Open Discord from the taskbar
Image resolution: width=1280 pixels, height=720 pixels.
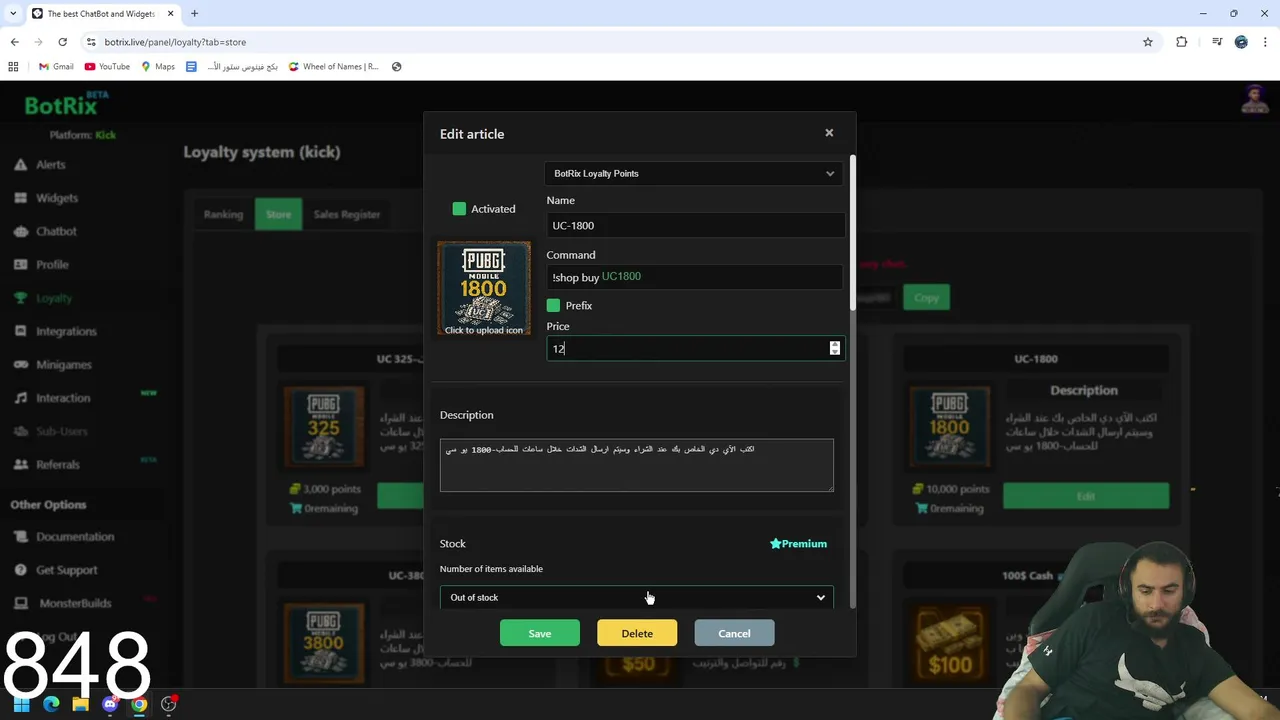[x=110, y=704]
